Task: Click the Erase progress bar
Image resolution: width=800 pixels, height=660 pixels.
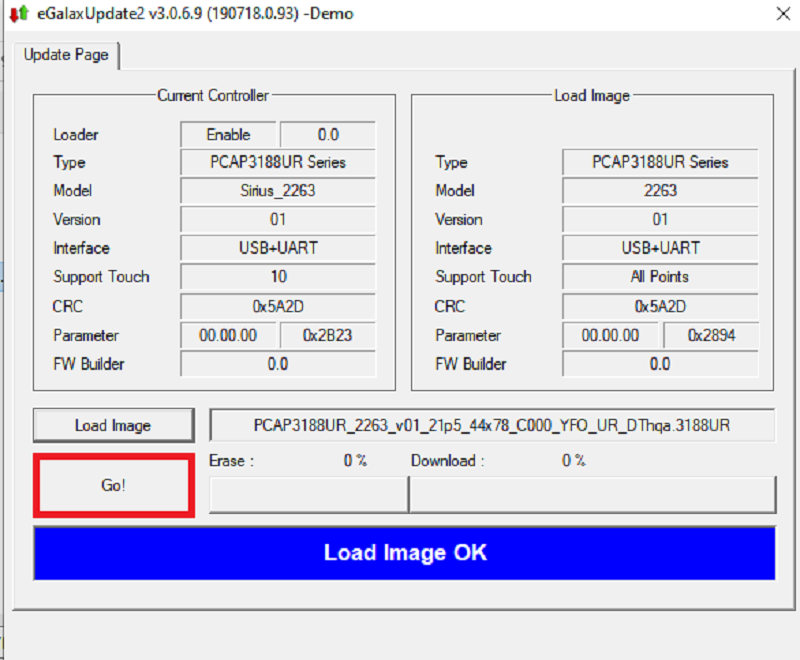Action: [x=308, y=494]
